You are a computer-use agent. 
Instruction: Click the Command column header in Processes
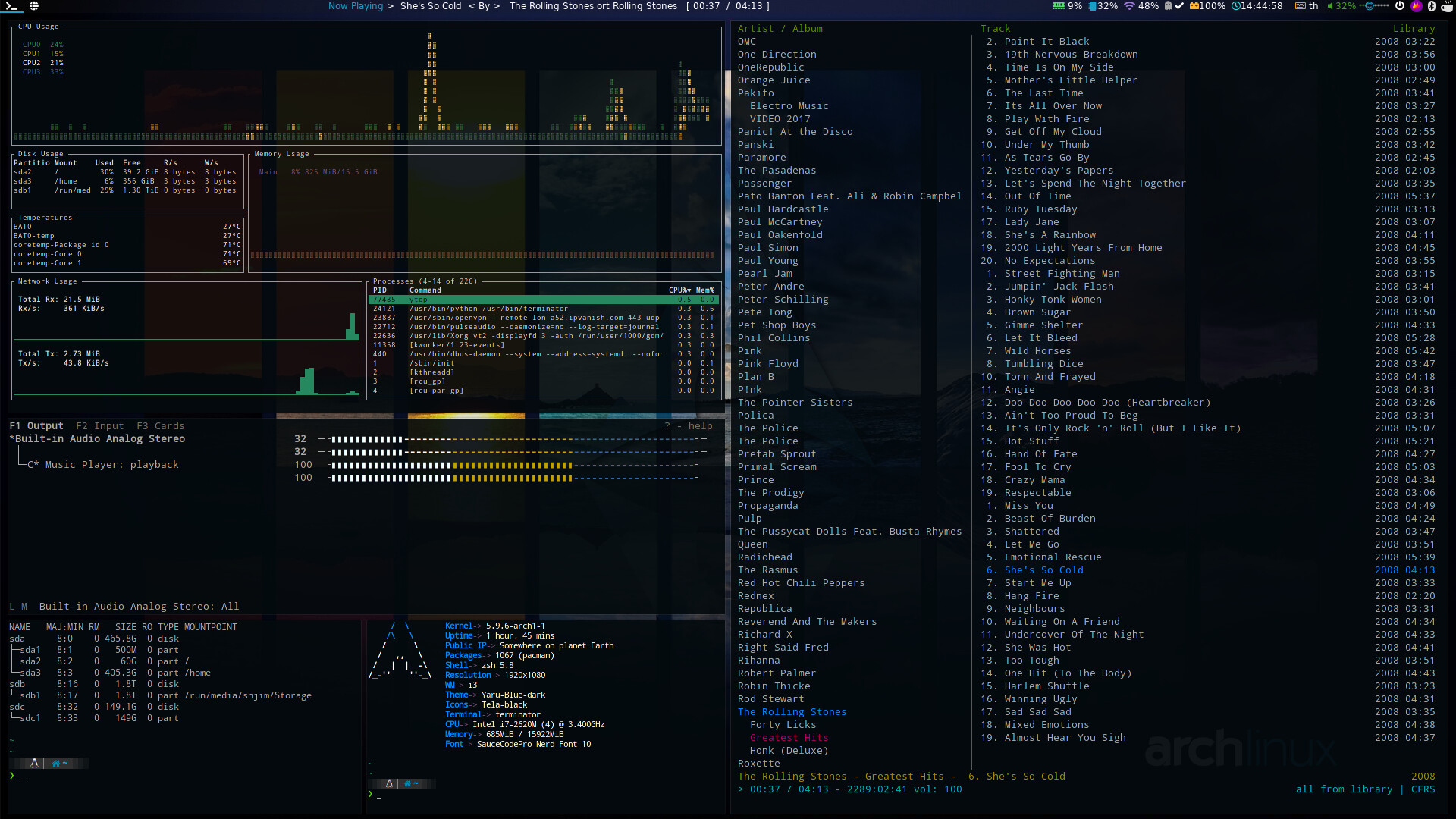click(x=425, y=290)
